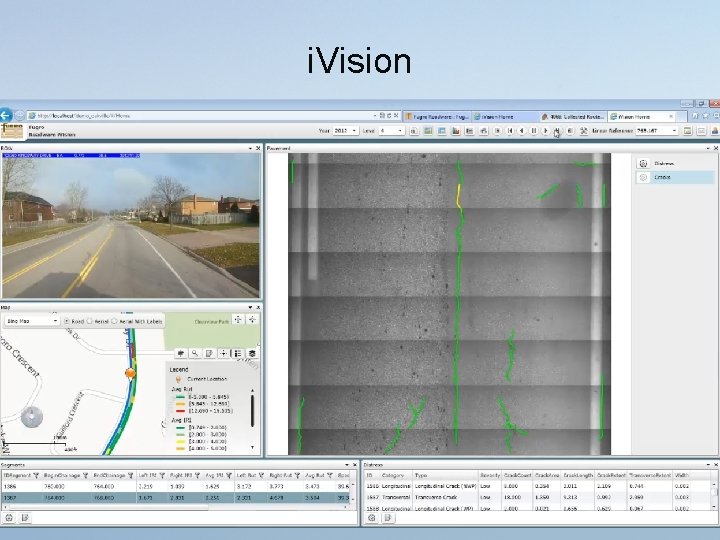This screenshot has width=720, height=540.
Task: Click the settings icon under Segments table
Action: (x=9, y=519)
